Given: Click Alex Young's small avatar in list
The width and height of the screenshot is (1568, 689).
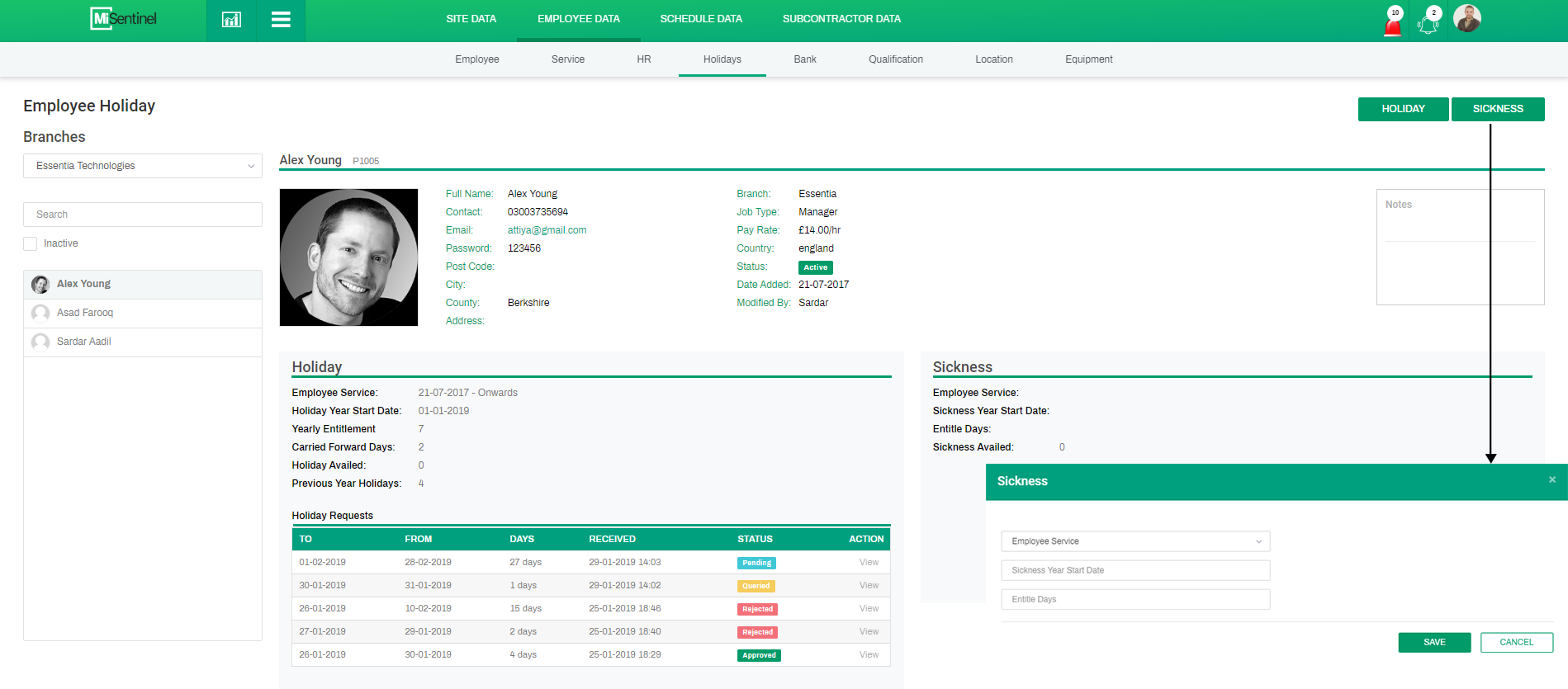Looking at the screenshot, I should coord(40,285).
